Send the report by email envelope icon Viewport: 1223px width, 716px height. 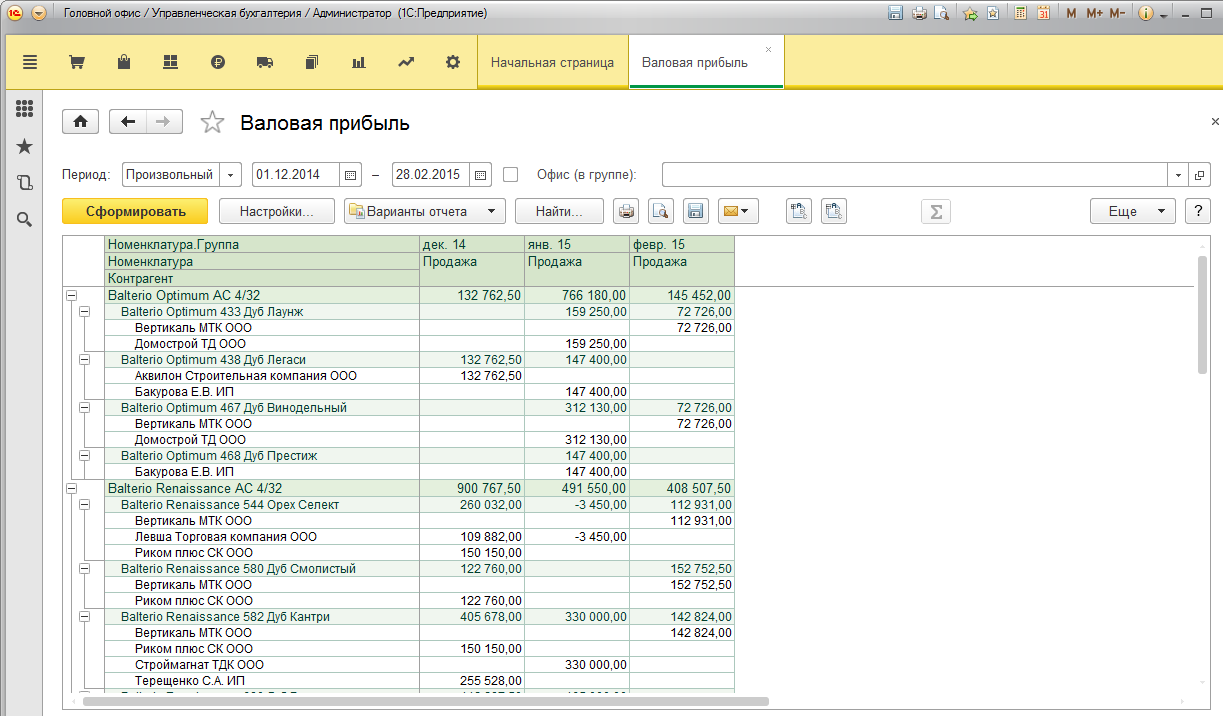click(x=738, y=211)
